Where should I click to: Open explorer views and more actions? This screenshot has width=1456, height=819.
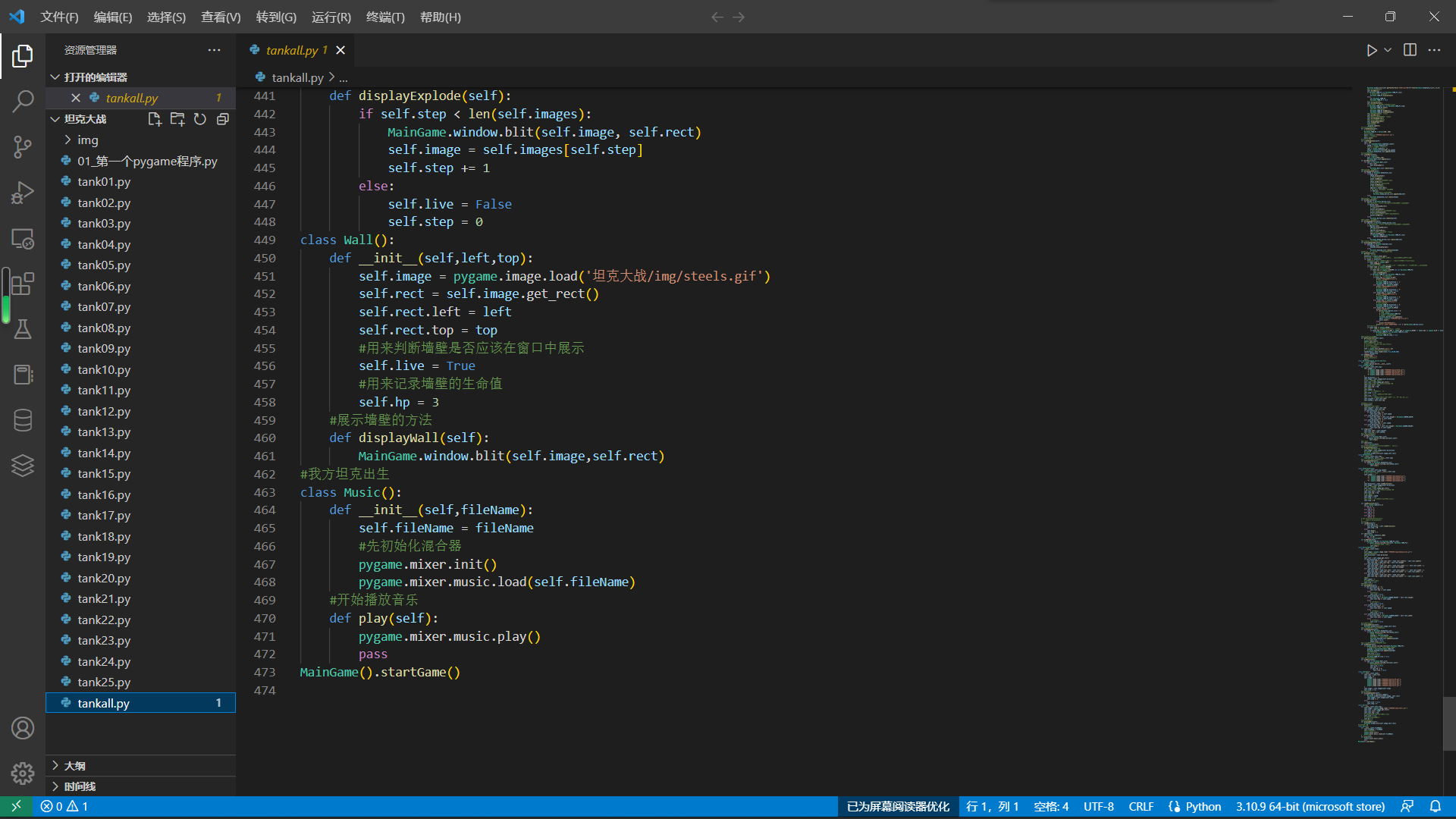[x=215, y=50]
